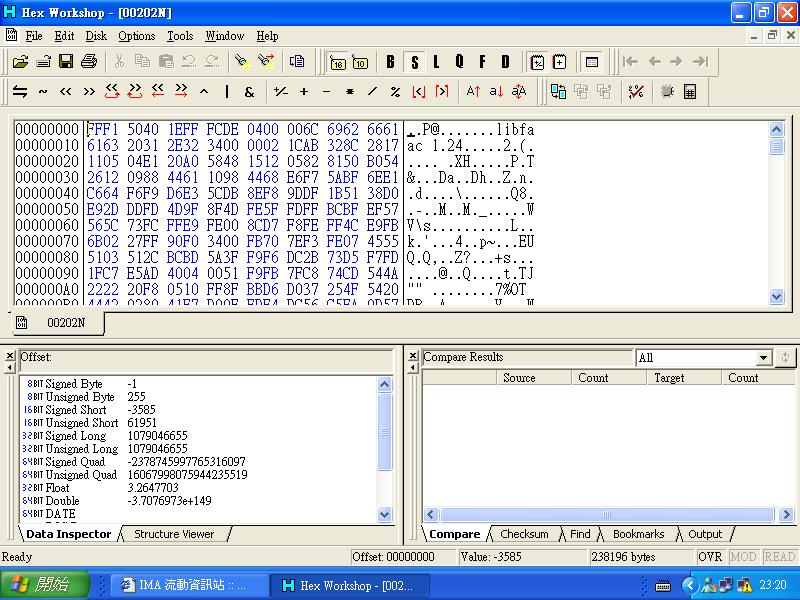Switch to the Checksum tab
Viewport: 800px width, 600px height.
coord(524,534)
